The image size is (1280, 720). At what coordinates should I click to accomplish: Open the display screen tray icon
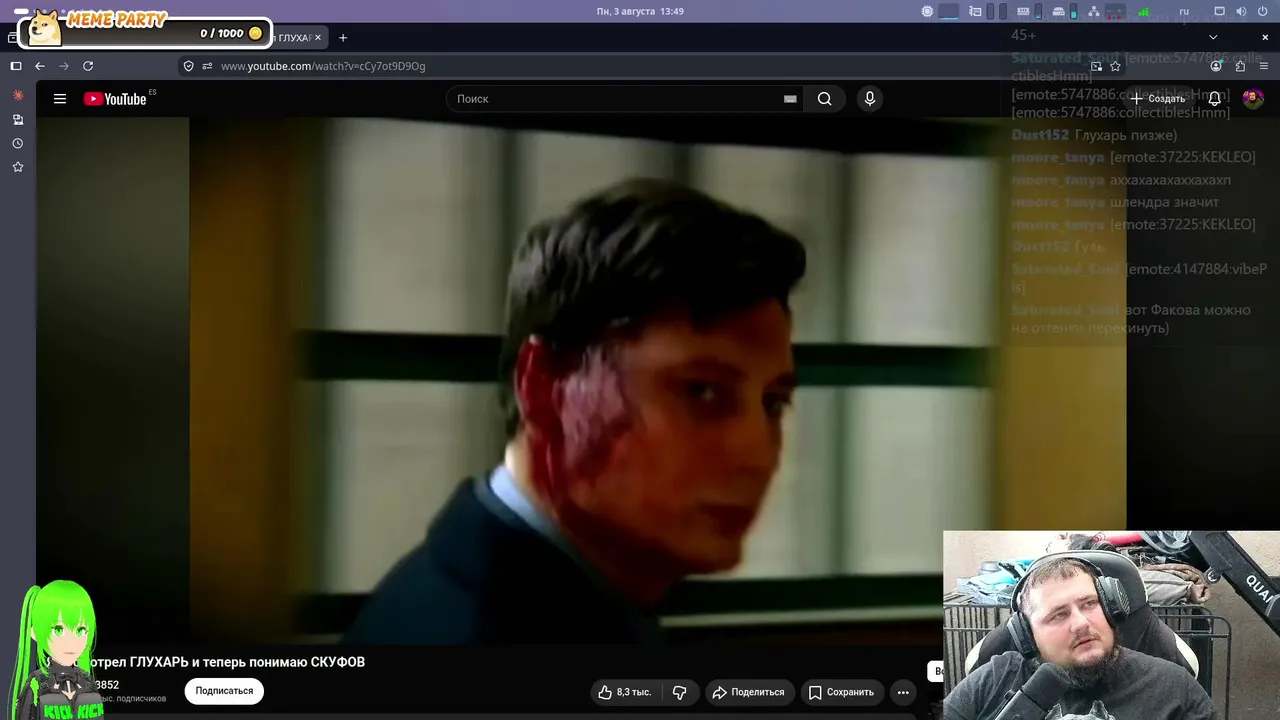[1219, 12]
